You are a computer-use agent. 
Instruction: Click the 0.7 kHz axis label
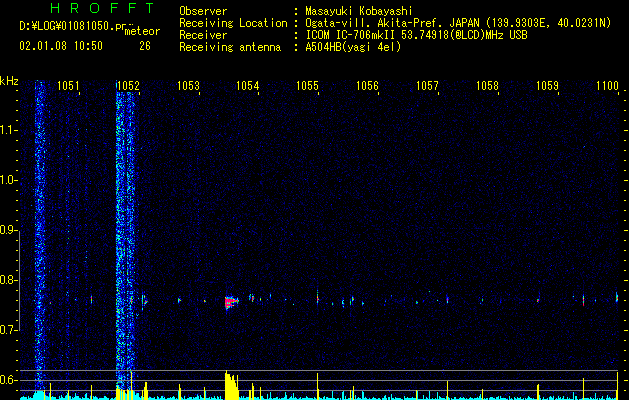[x=8, y=330]
